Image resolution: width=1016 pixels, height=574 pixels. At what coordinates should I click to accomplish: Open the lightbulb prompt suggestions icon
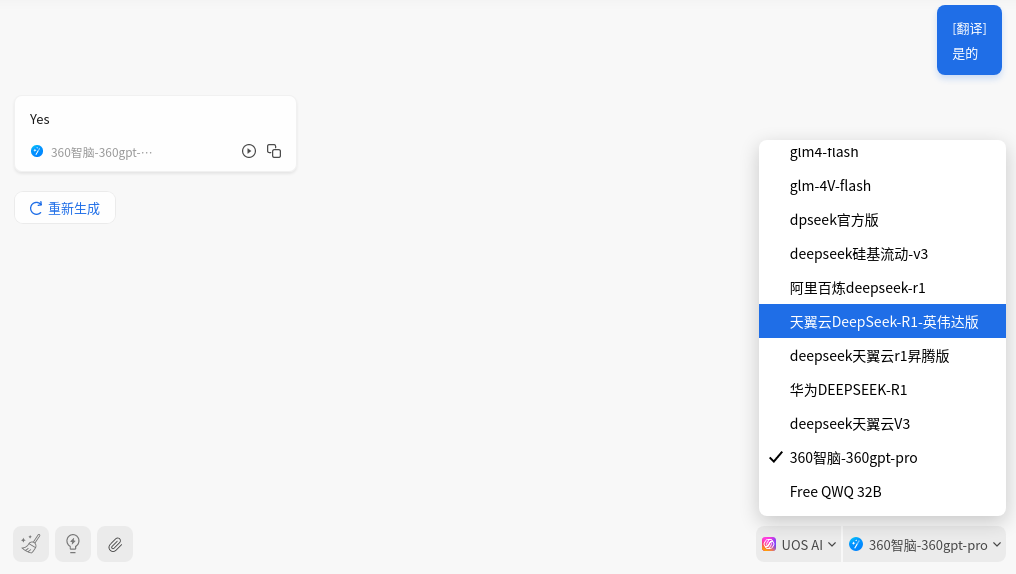[x=73, y=544]
